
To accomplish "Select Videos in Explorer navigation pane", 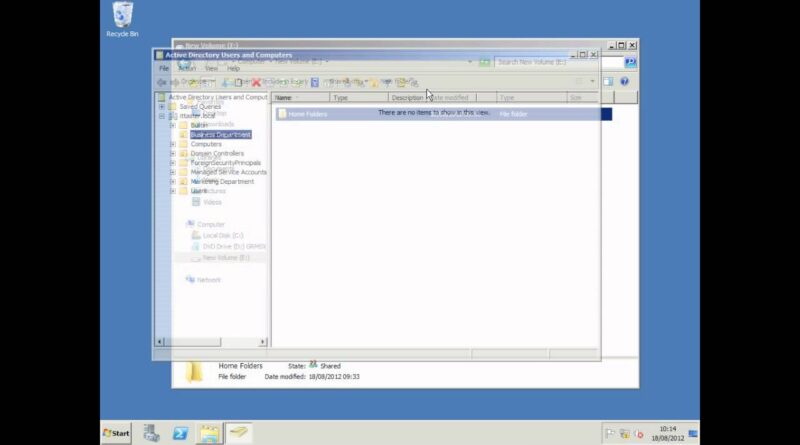I will tap(207, 202).
